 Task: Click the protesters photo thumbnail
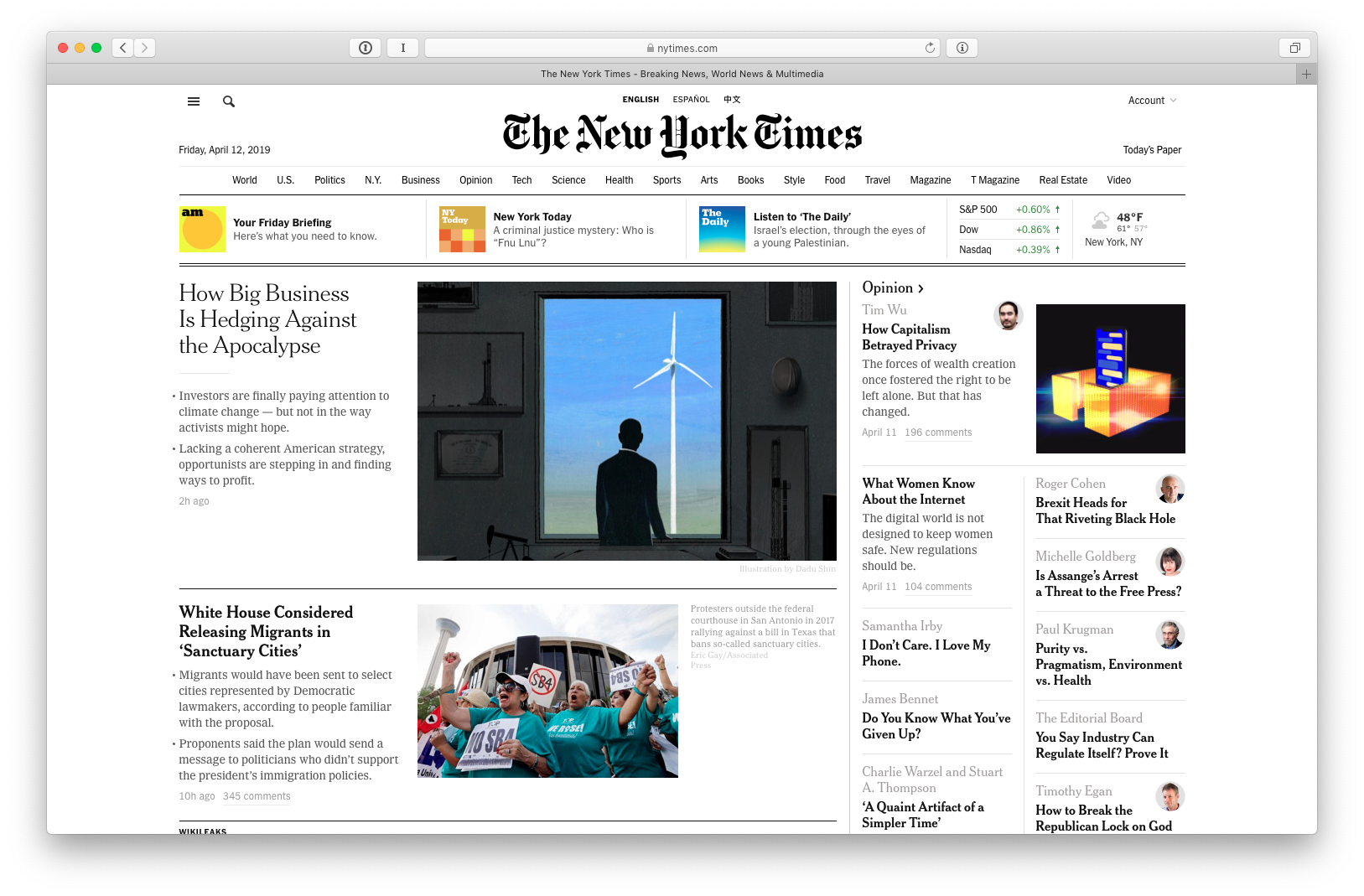click(547, 691)
